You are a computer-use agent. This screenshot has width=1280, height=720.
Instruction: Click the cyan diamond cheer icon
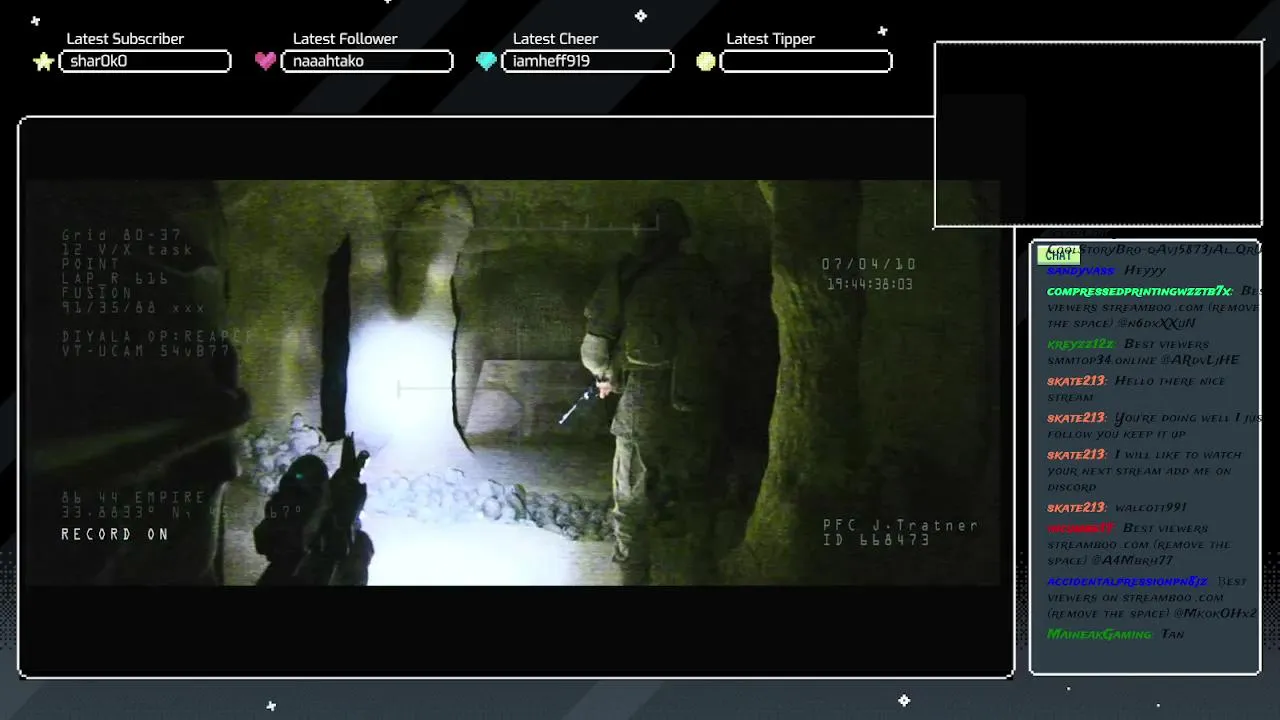pyautogui.click(x=486, y=61)
